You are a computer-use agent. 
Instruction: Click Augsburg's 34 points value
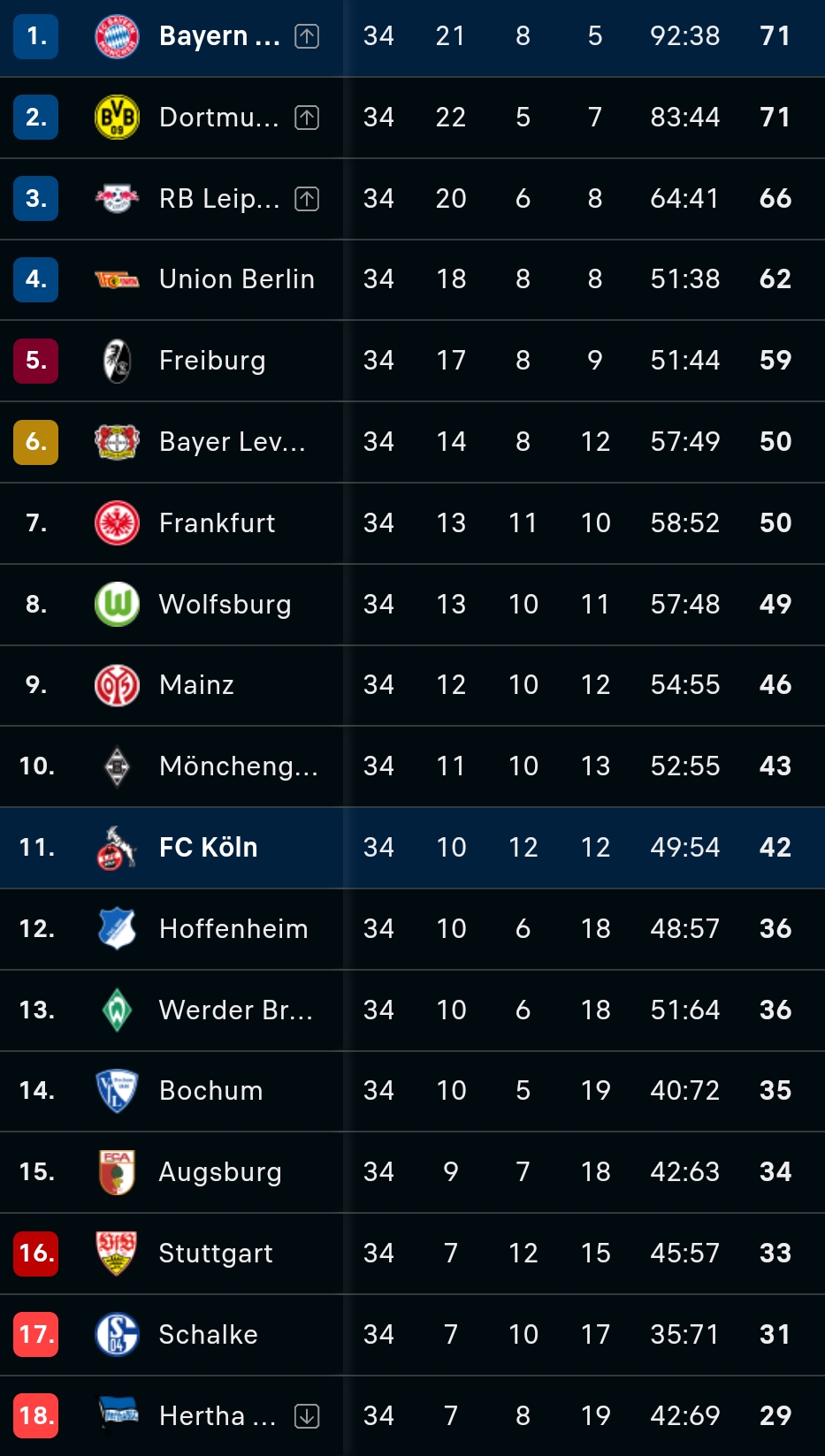tap(775, 1172)
